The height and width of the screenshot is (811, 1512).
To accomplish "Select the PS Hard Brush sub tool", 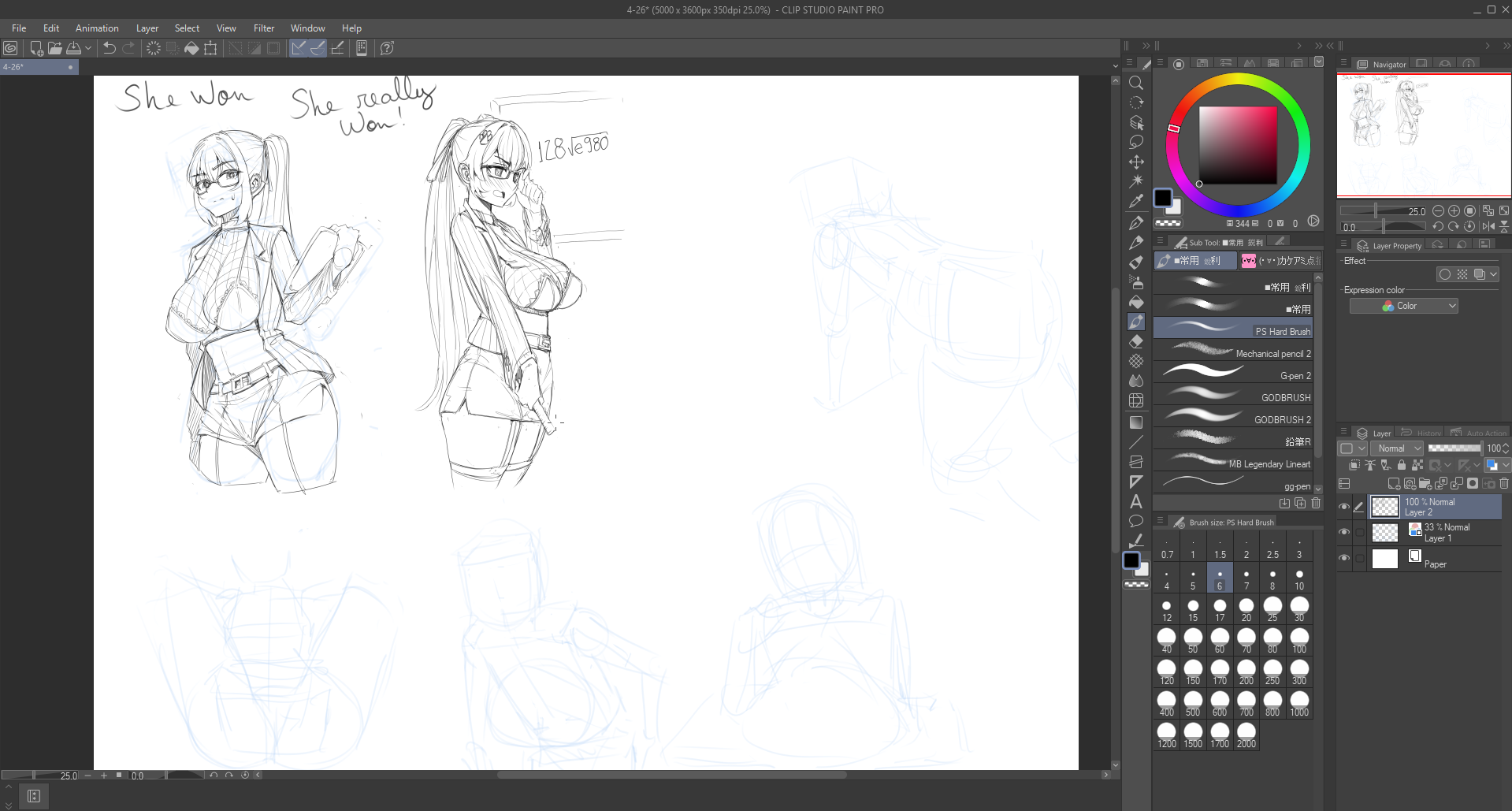I will pyautogui.click(x=1233, y=328).
